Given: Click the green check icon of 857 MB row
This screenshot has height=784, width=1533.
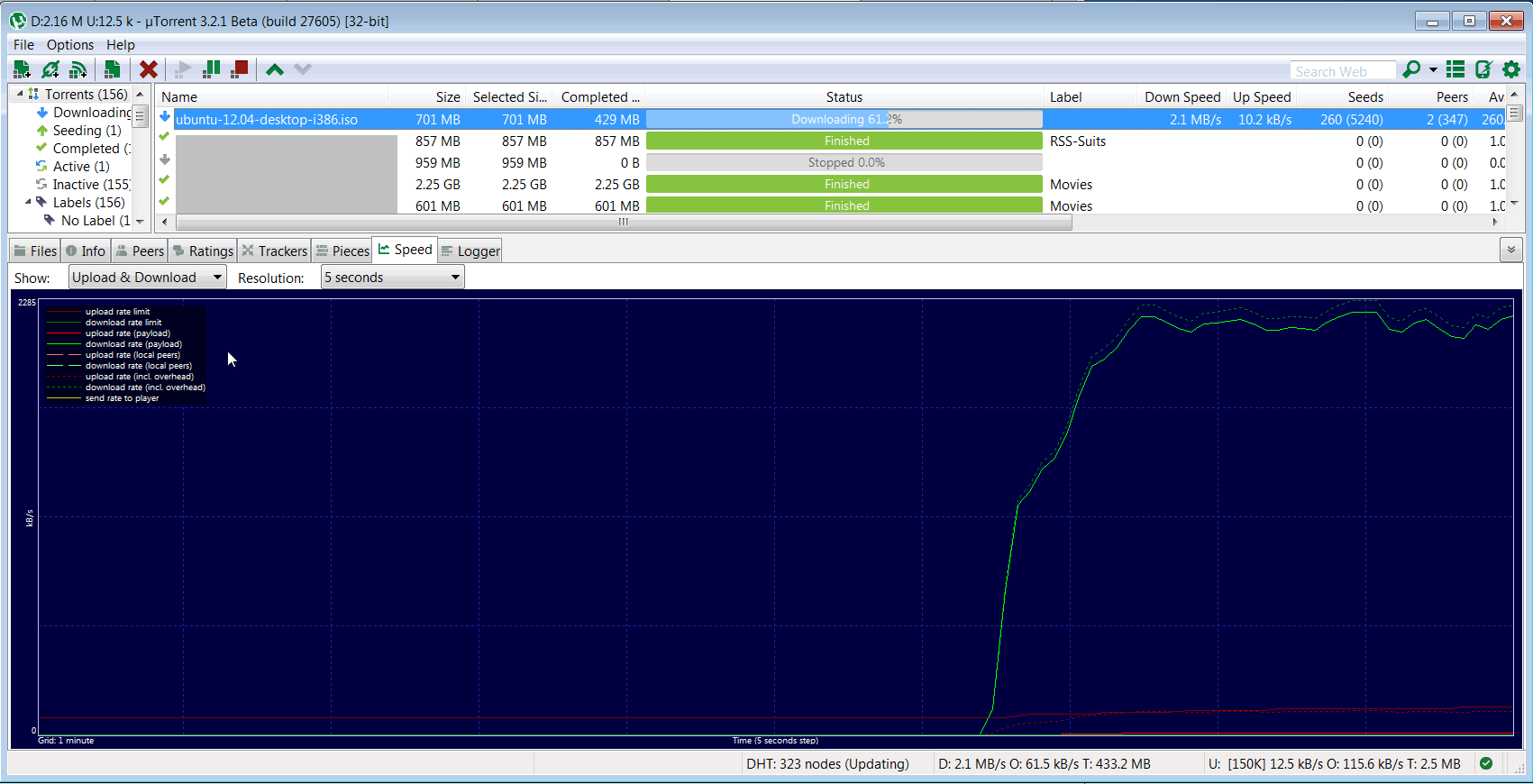Looking at the screenshot, I should pos(164,137).
